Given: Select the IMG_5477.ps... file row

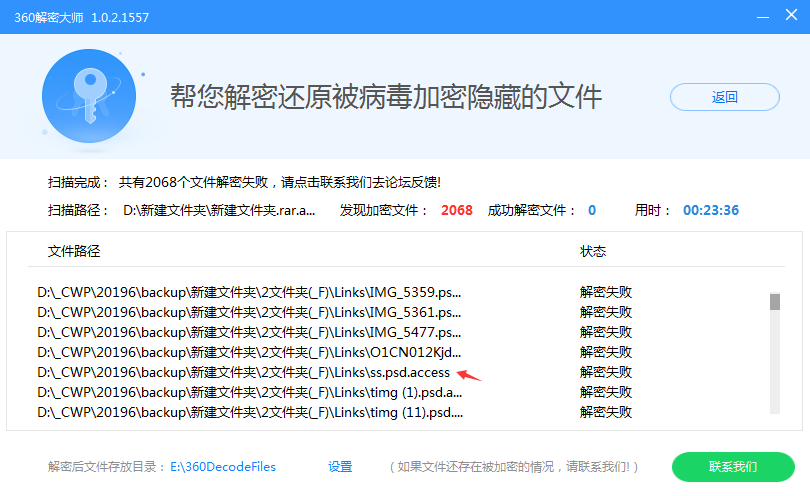Looking at the screenshot, I should (x=334, y=332).
